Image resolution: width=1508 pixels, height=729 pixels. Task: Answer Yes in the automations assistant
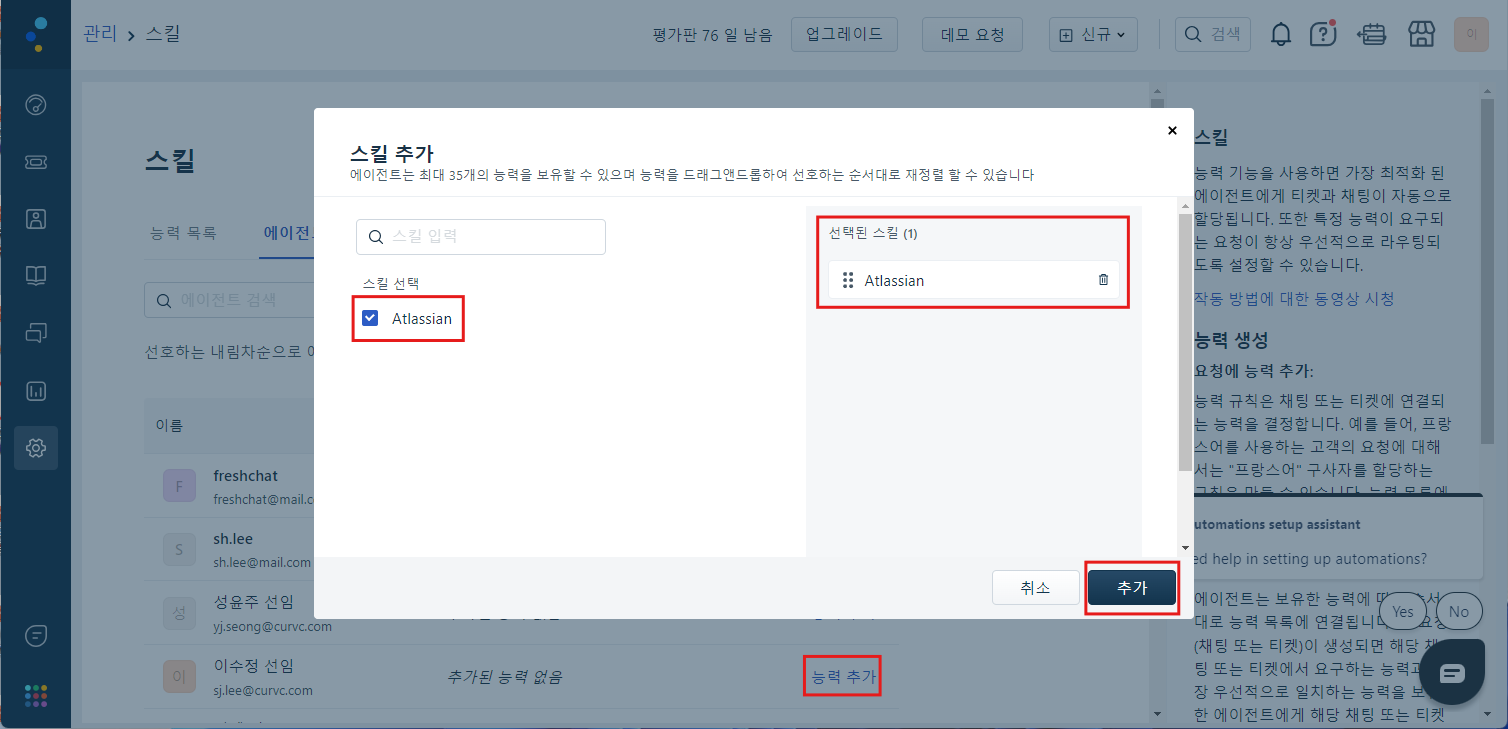pyautogui.click(x=1403, y=612)
